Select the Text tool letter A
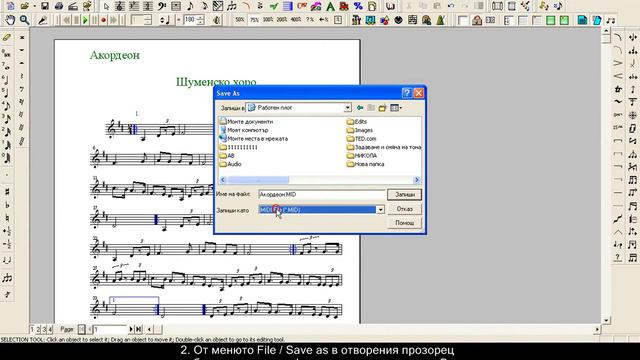This screenshot has width=640, height=360. coord(330,6)
